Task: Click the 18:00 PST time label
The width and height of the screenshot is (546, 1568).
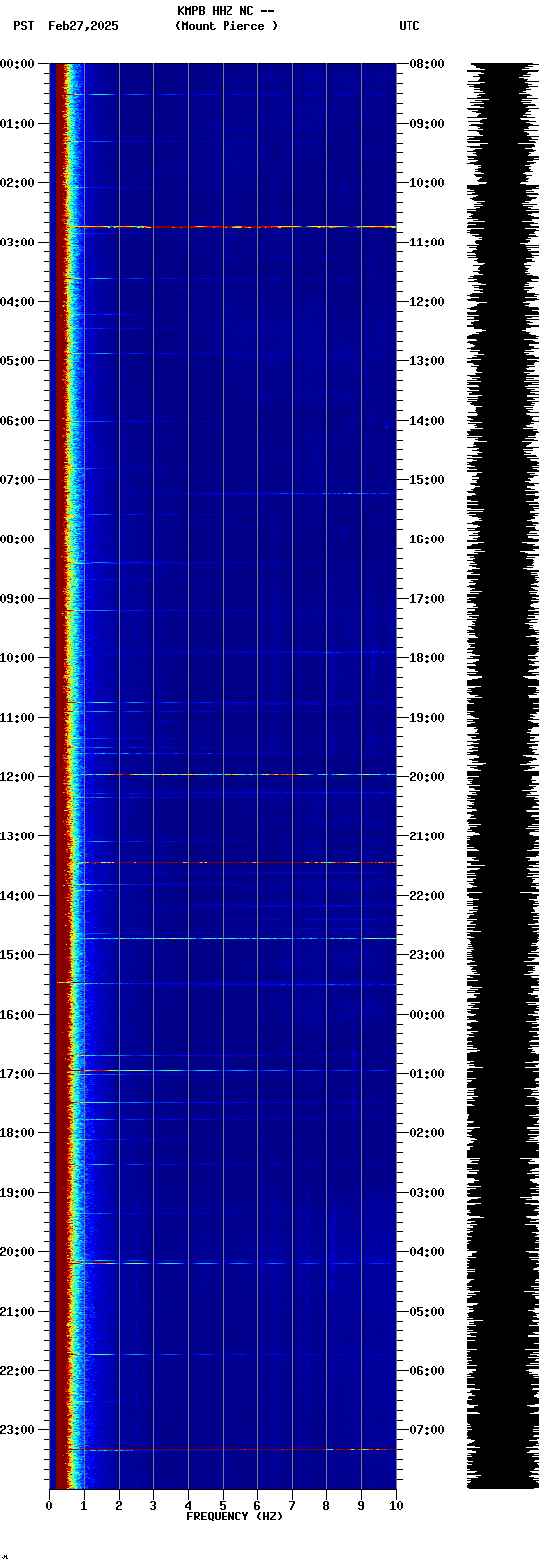Action: point(17,1133)
